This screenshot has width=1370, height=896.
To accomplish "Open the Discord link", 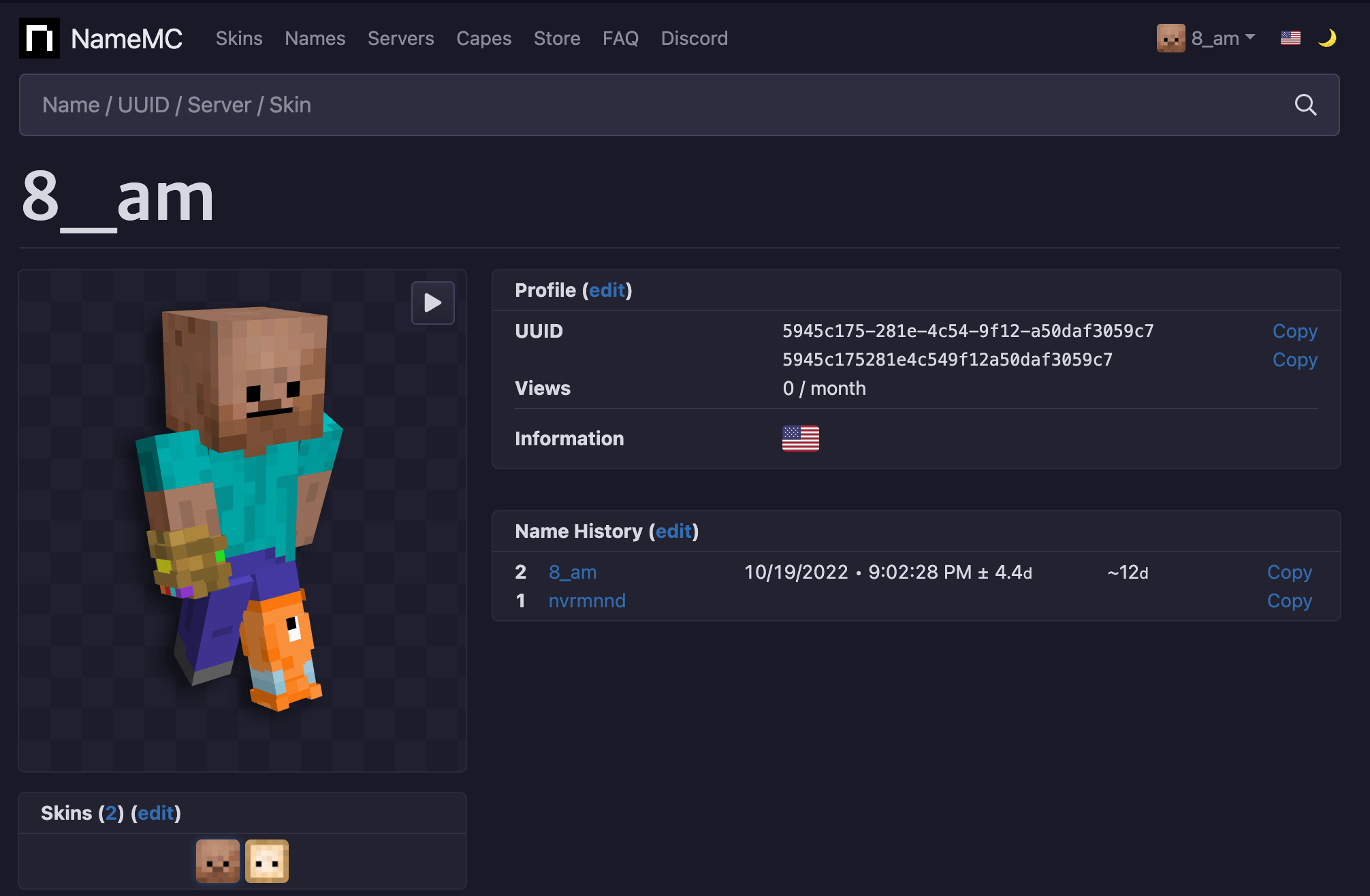I will [695, 38].
